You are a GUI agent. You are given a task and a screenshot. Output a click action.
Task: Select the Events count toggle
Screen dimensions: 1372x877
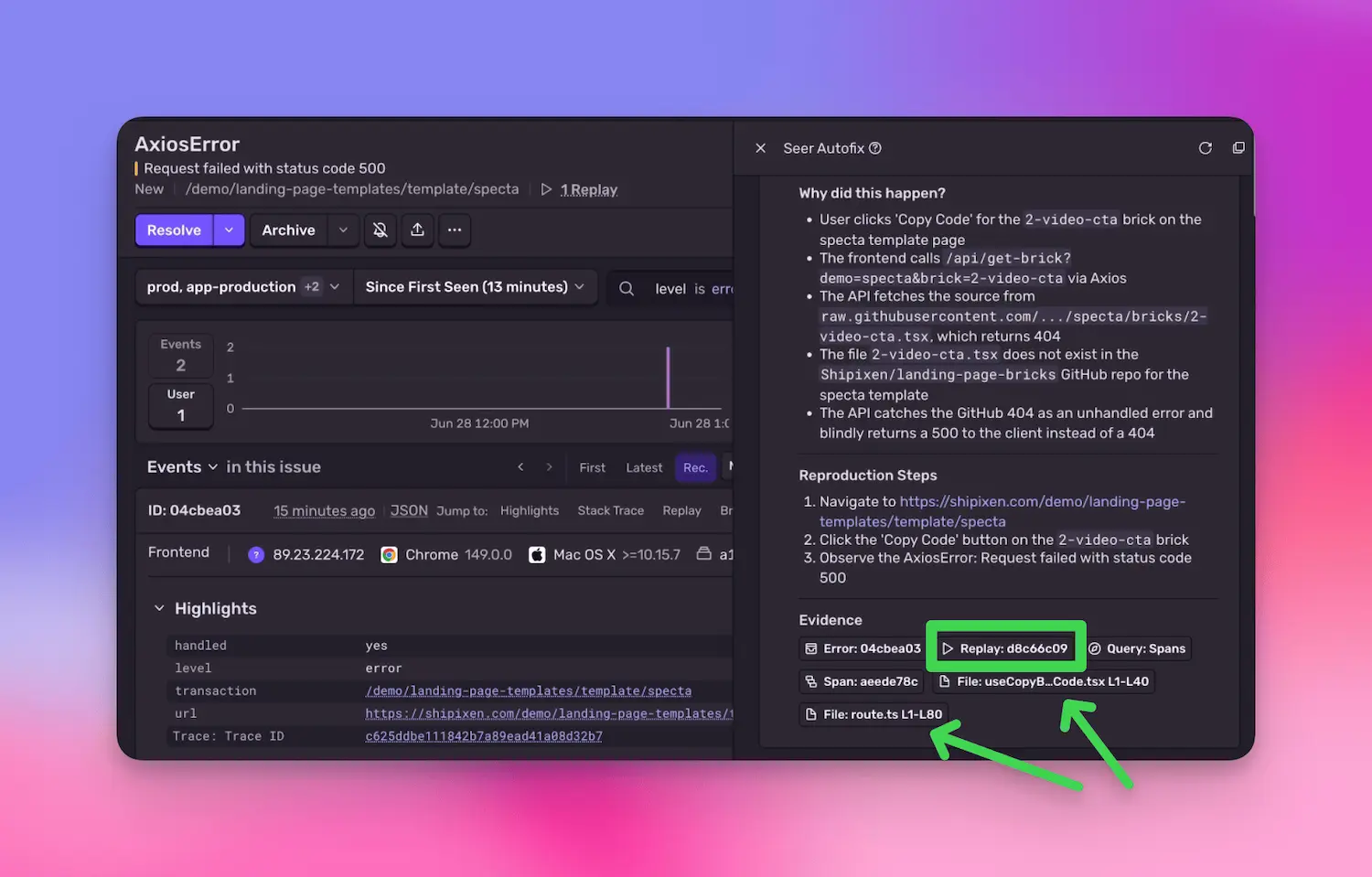coord(181,355)
